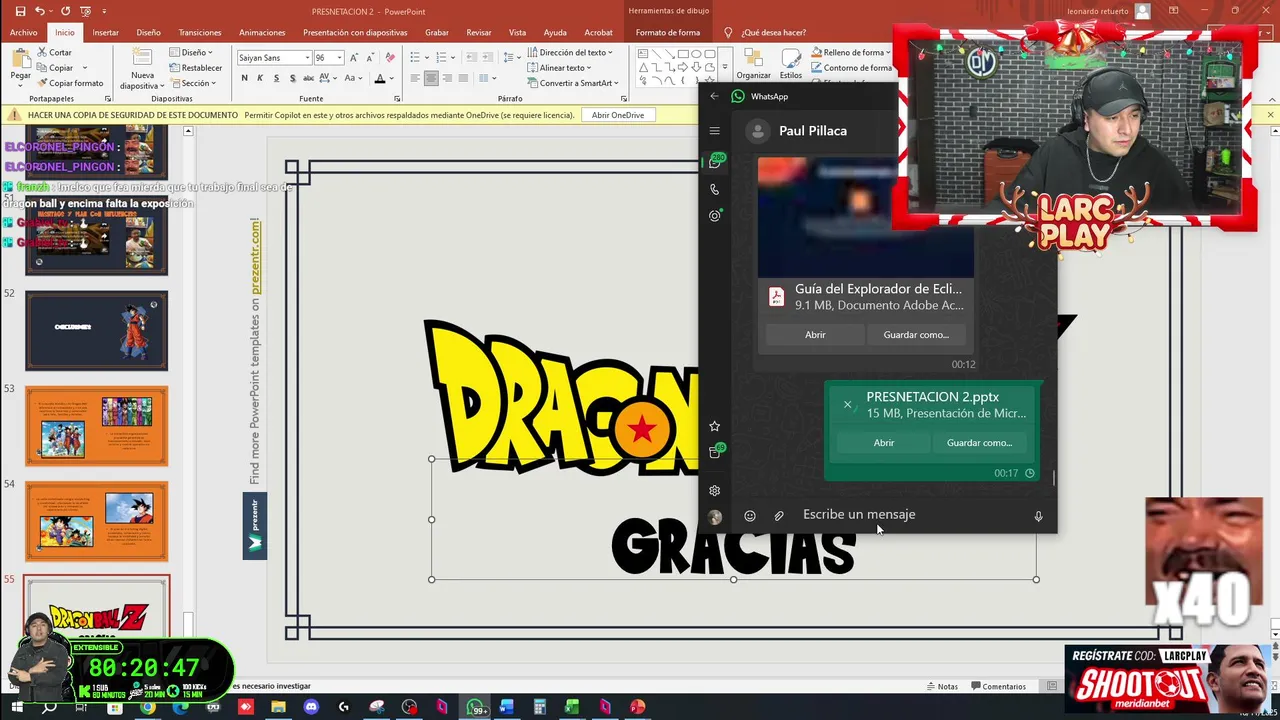
Task: Open Presentación con diapositivas tab
Action: click(x=355, y=32)
